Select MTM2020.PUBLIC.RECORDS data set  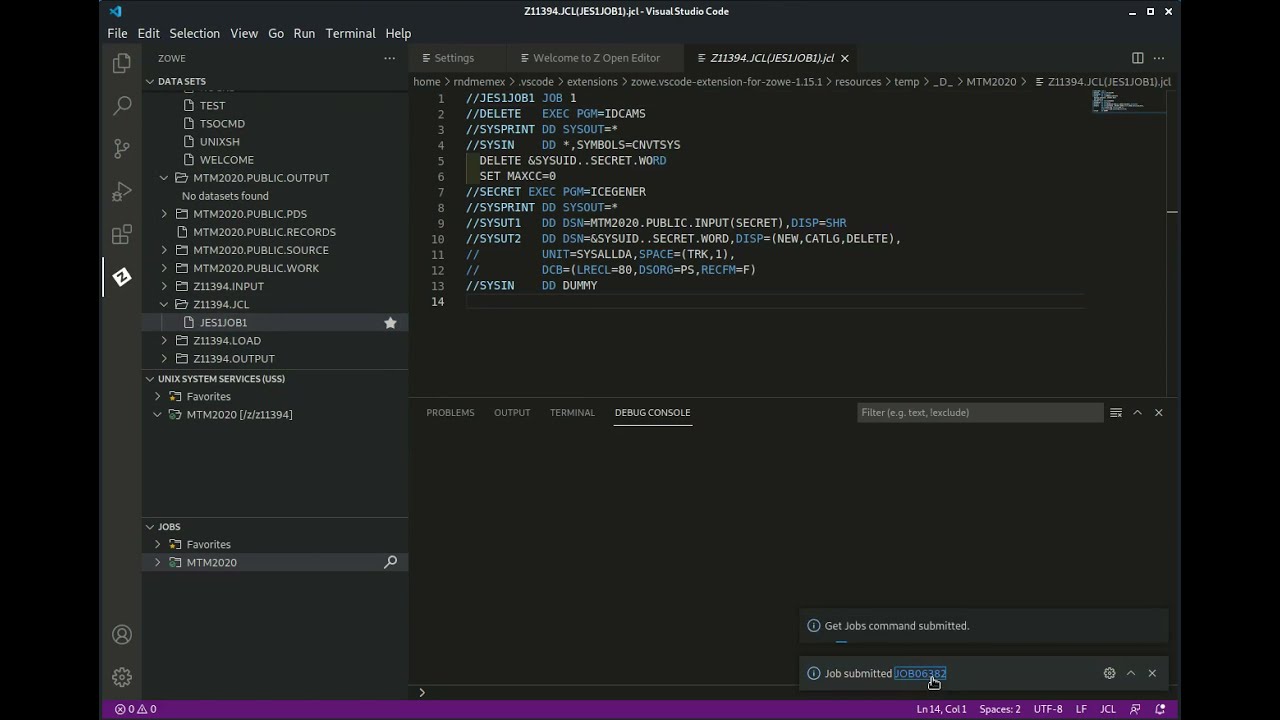point(264,232)
